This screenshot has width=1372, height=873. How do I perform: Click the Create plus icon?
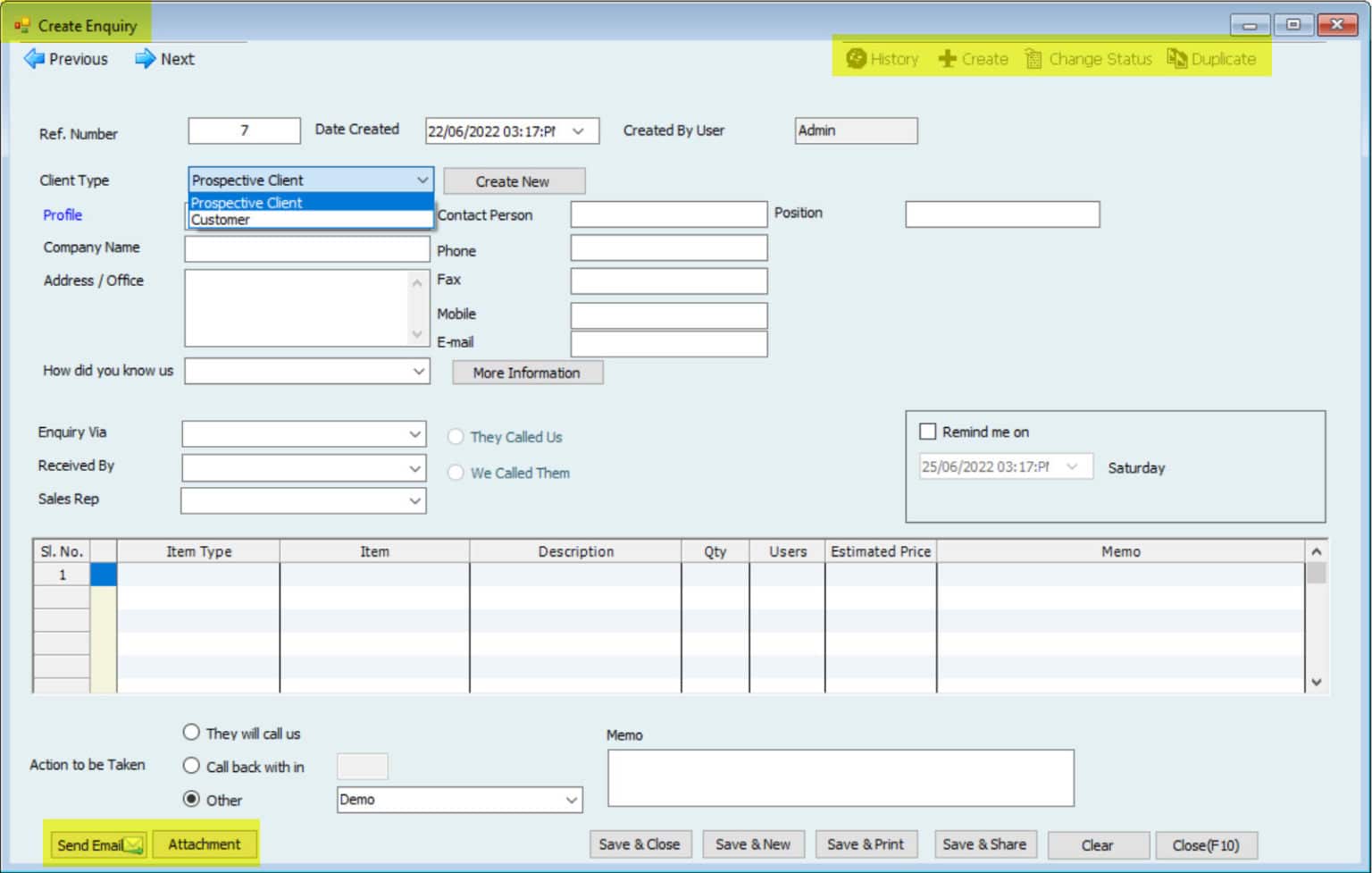pyautogui.click(x=947, y=59)
